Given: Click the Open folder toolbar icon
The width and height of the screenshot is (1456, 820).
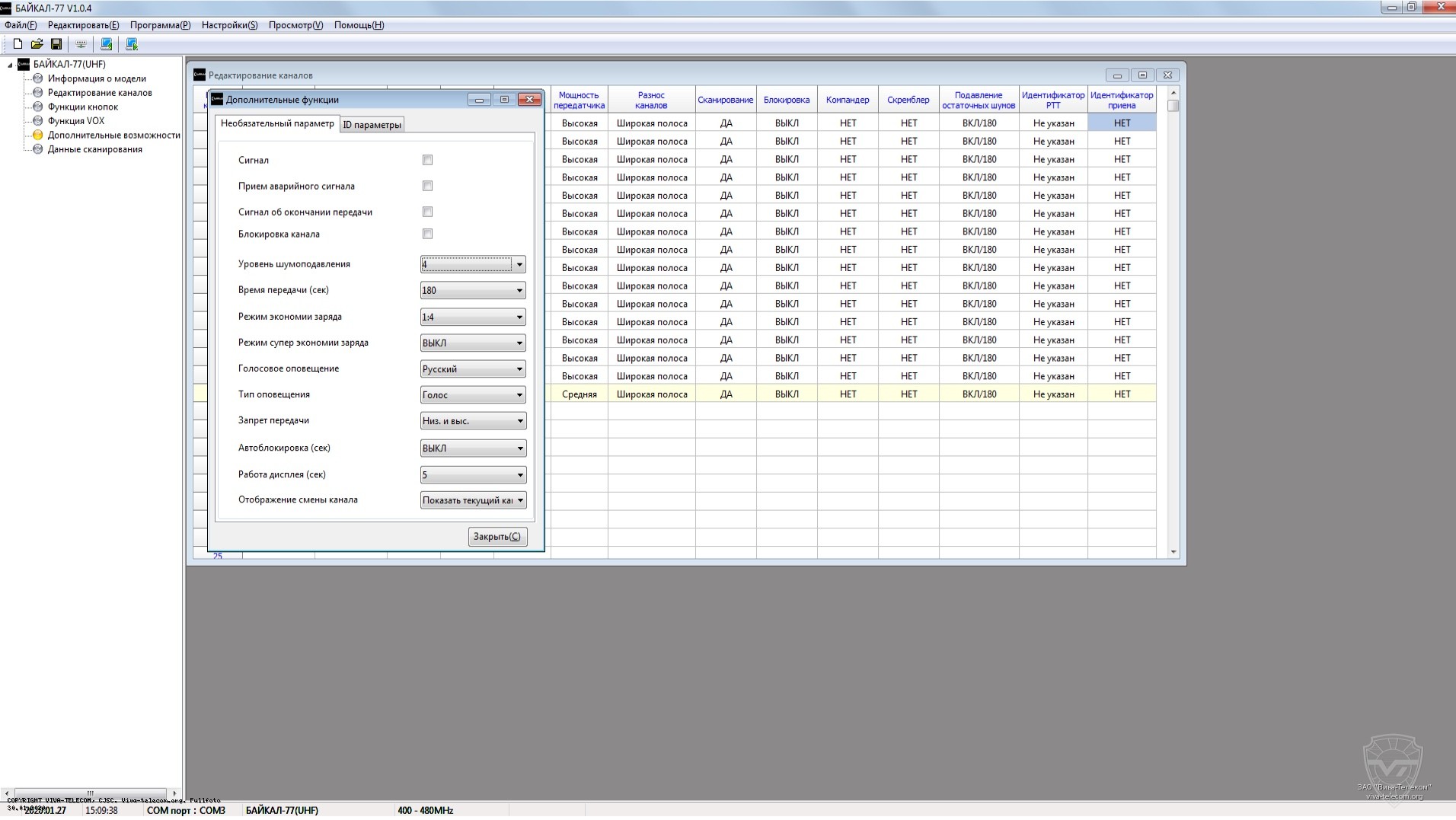Looking at the screenshot, I should click(x=37, y=44).
